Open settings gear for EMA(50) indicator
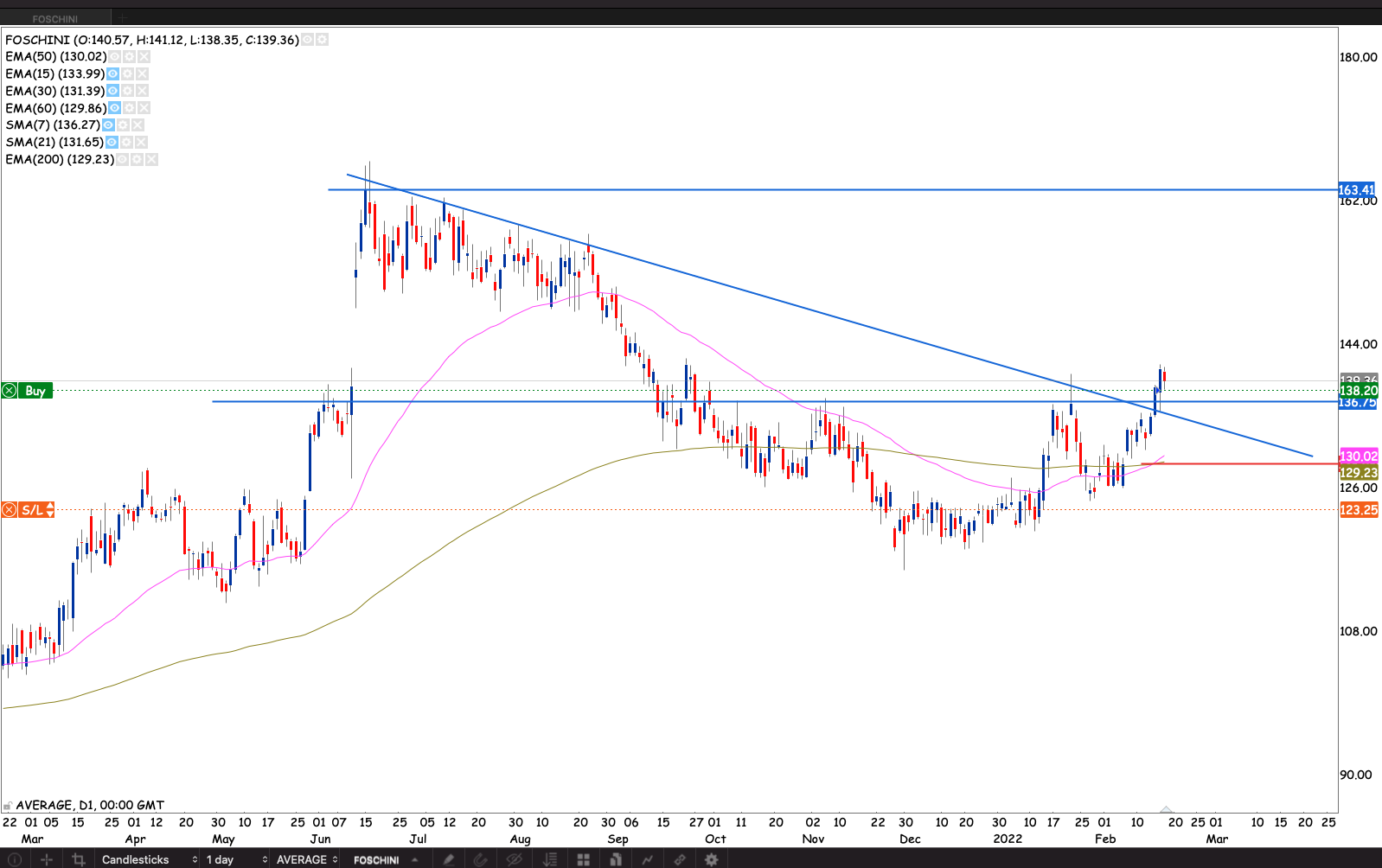 129,56
